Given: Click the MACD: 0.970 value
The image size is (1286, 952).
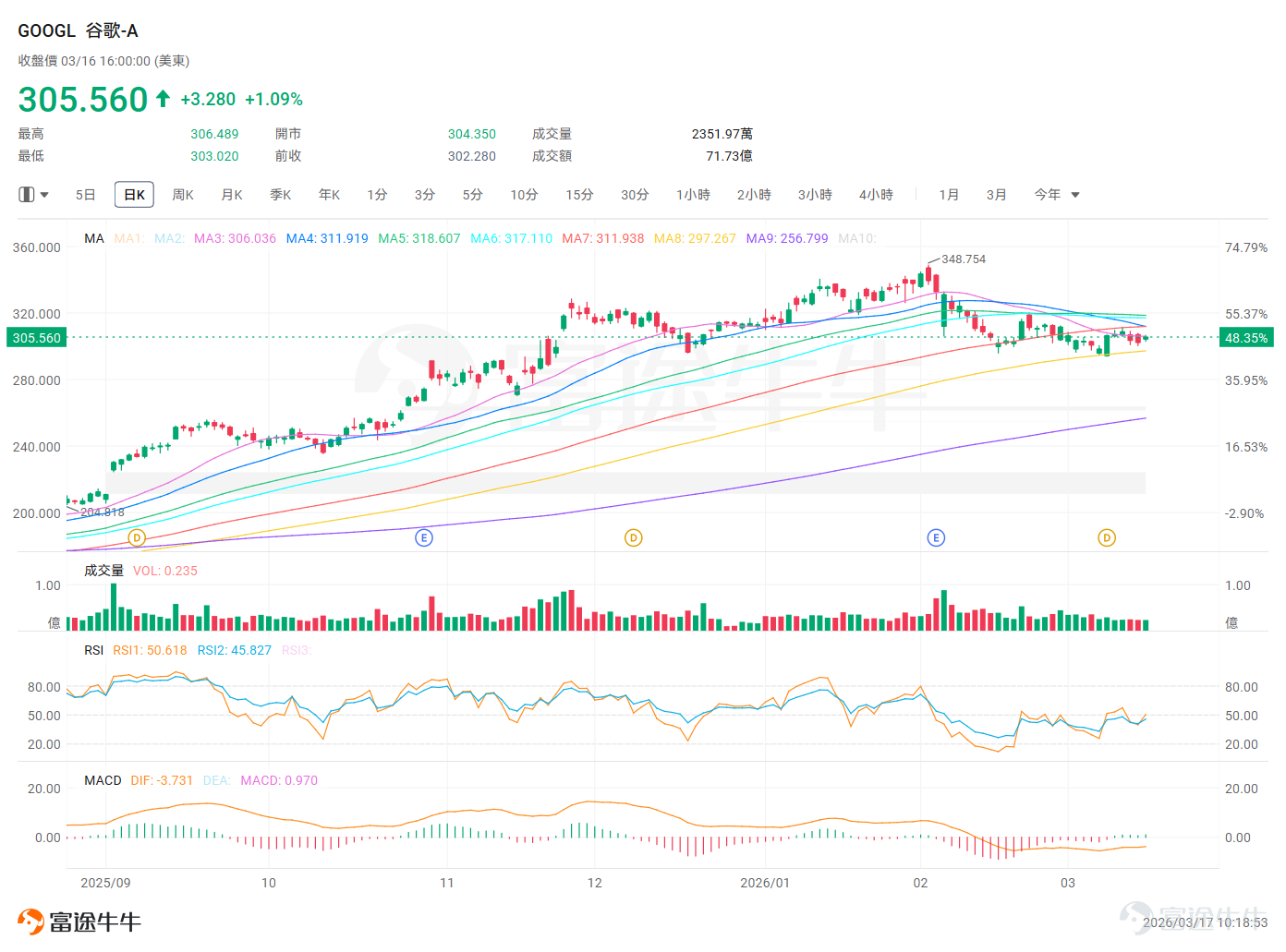Looking at the screenshot, I should point(279,780).
